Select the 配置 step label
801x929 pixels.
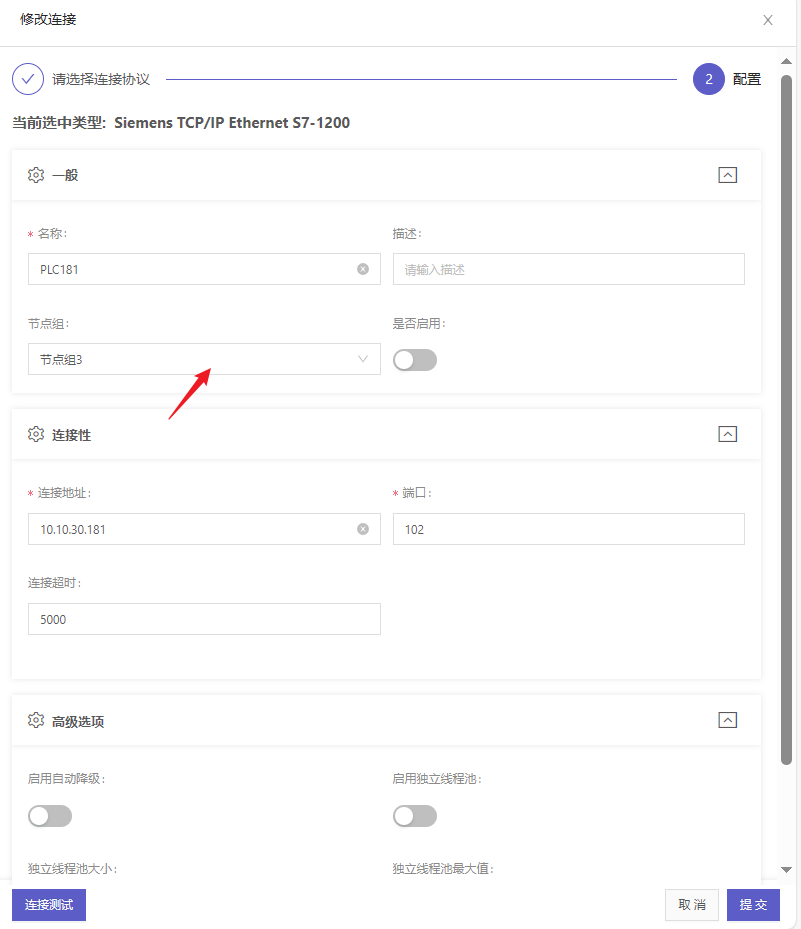(x=746, y=79)
